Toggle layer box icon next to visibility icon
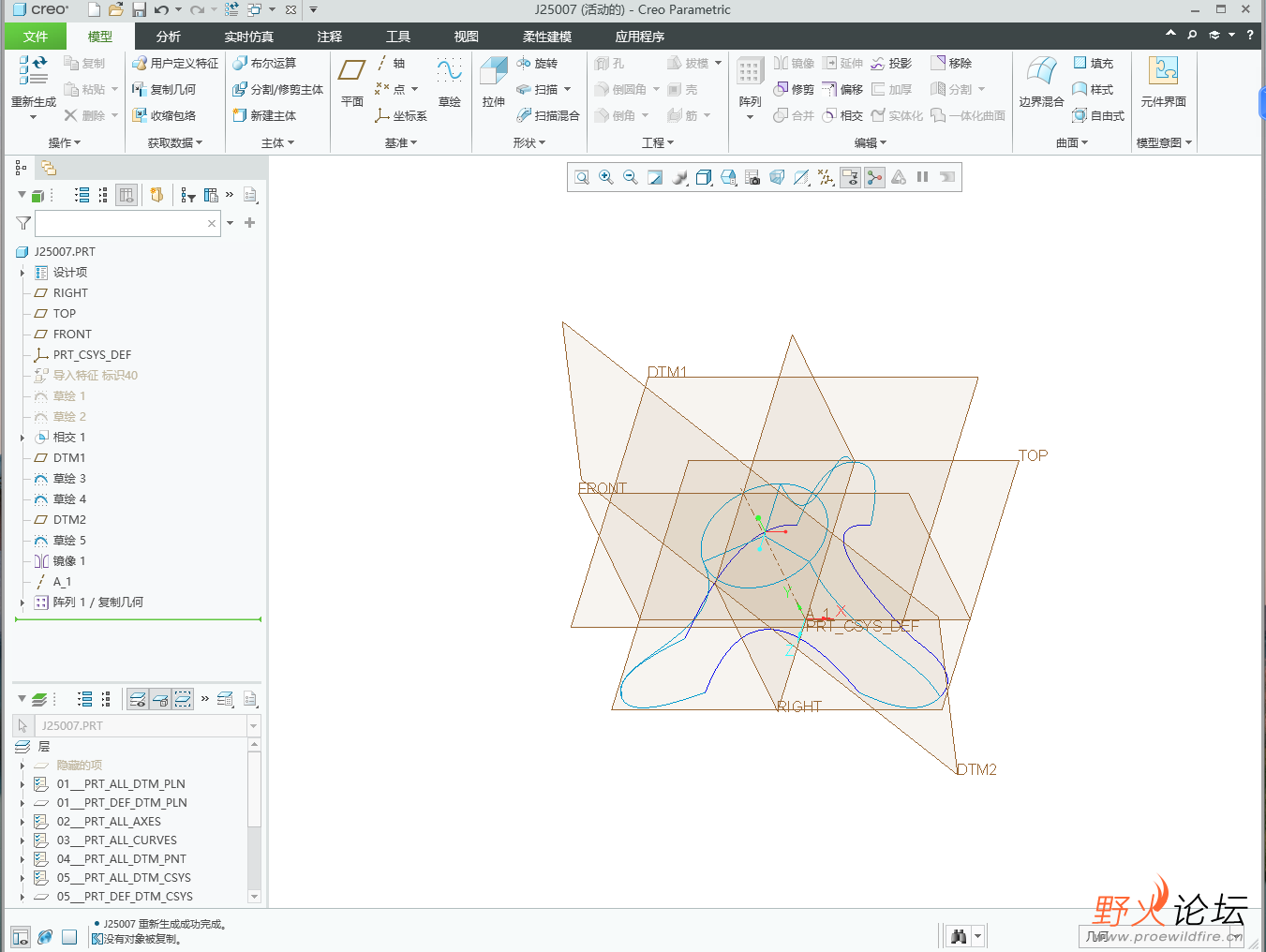 [x=160, y=699]
